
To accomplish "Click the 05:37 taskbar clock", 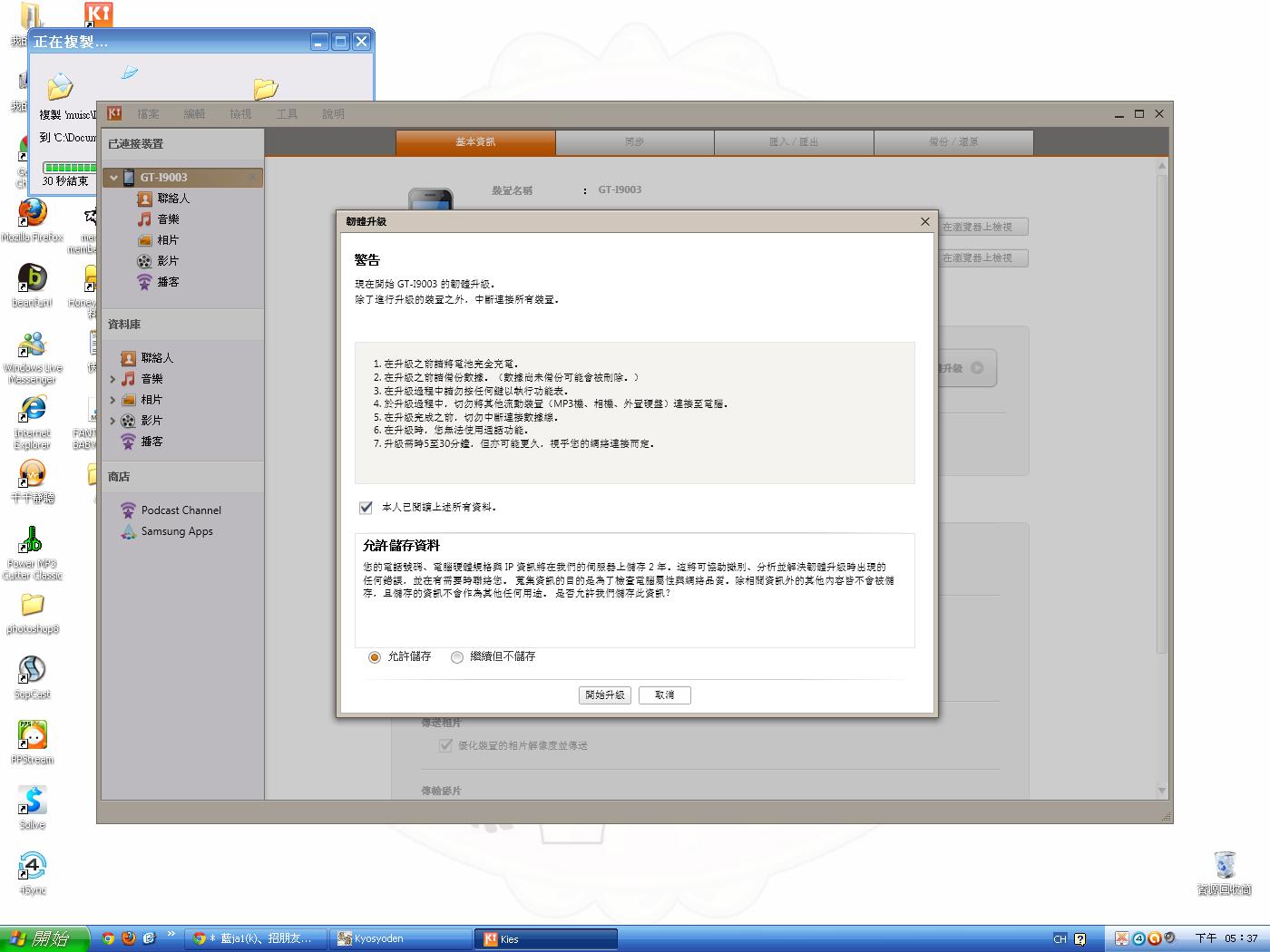I will pos(1226,939).
